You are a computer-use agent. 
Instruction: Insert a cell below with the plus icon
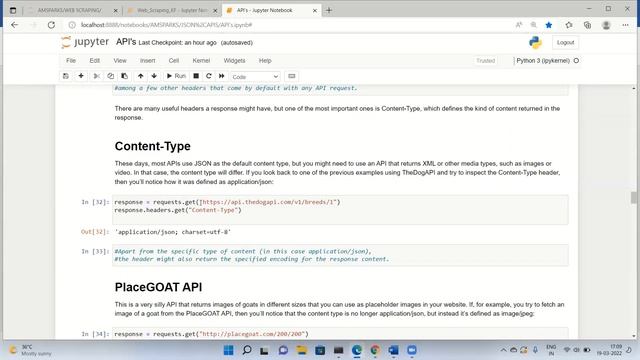(x=81, y=76)
